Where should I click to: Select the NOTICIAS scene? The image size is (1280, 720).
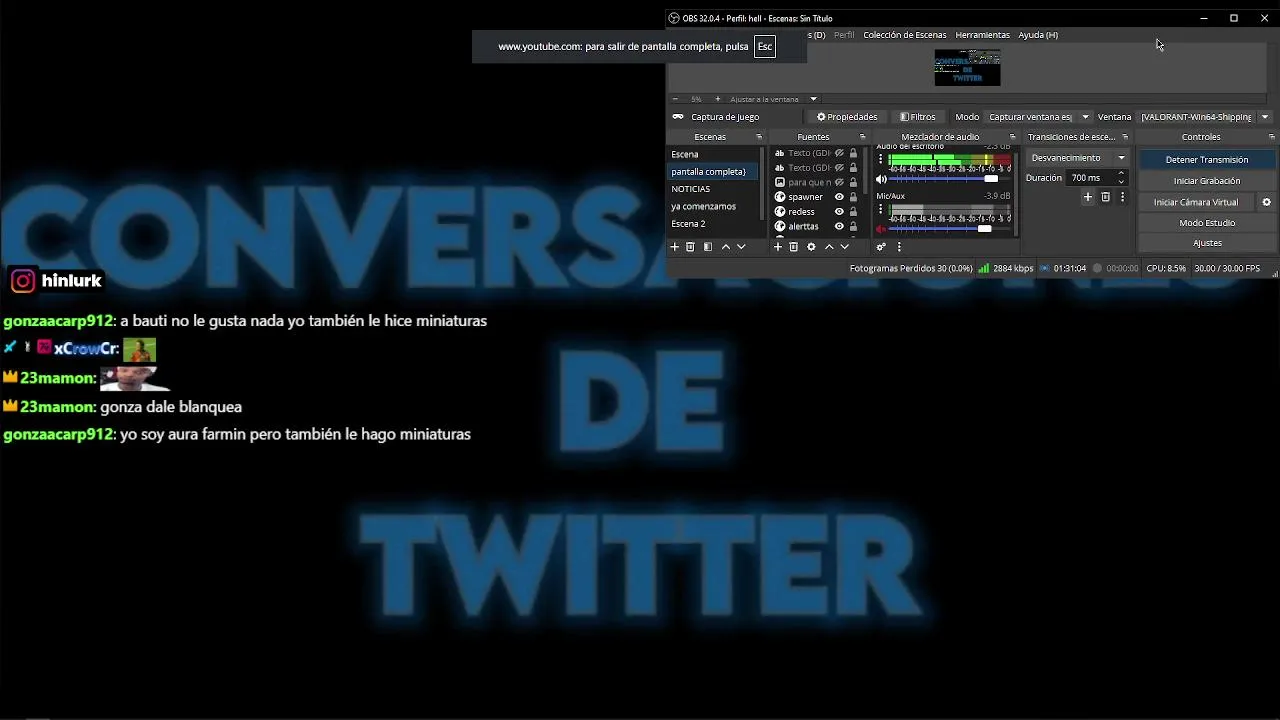pos(714,189)
